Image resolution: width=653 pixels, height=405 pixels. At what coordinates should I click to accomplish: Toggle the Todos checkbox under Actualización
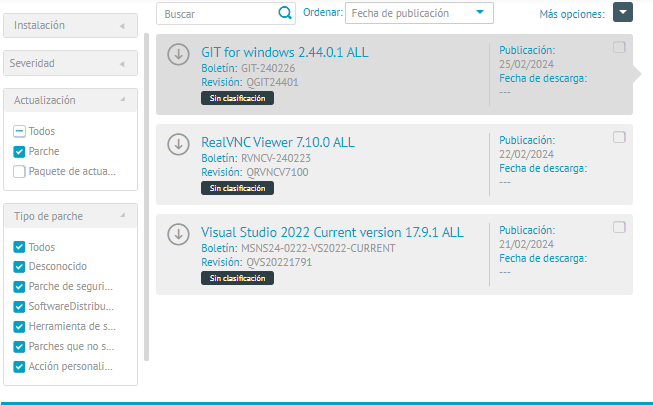coord(19,132)
